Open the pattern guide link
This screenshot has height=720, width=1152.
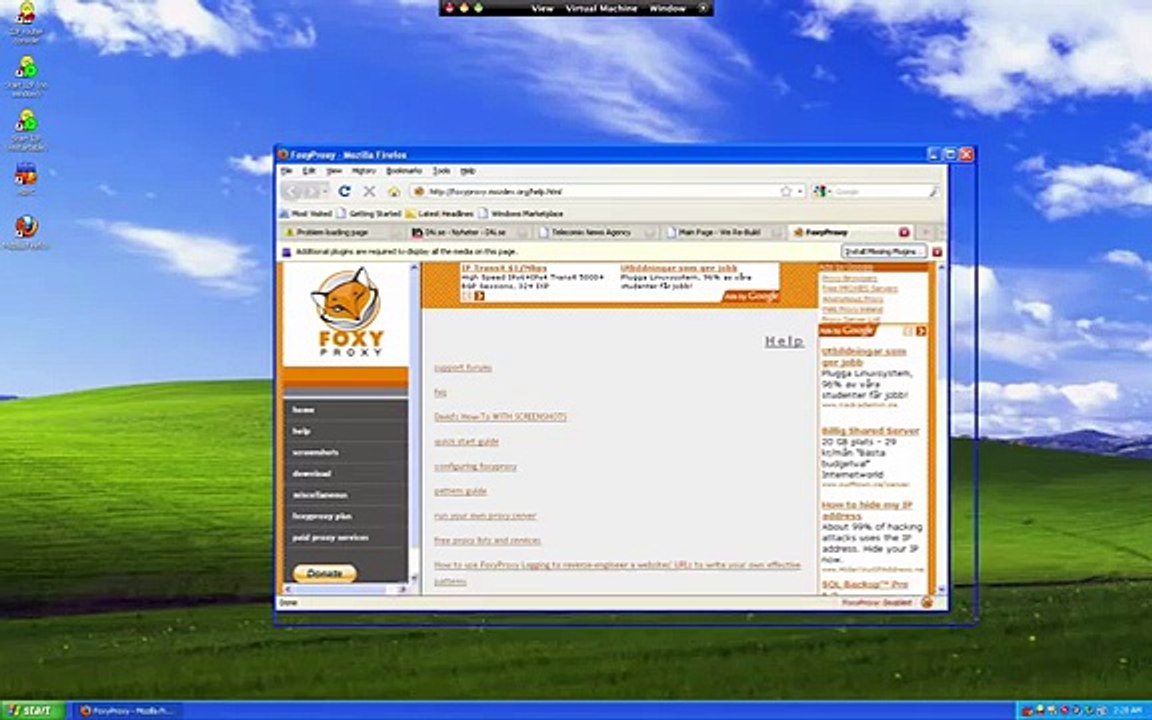point(461,491)
